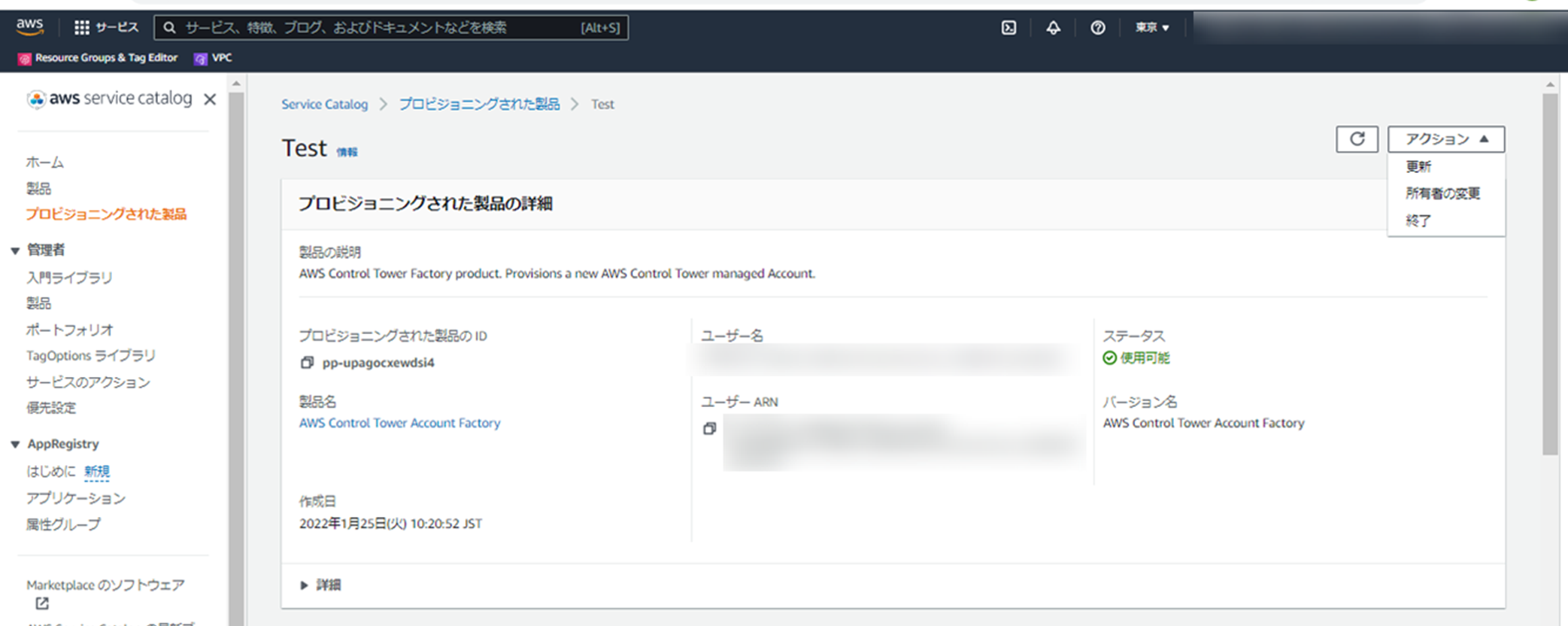This screenshot has height=626, width=1568.
Task: Click the Service Catalog breadcrumb link
Action: point(325,104)
